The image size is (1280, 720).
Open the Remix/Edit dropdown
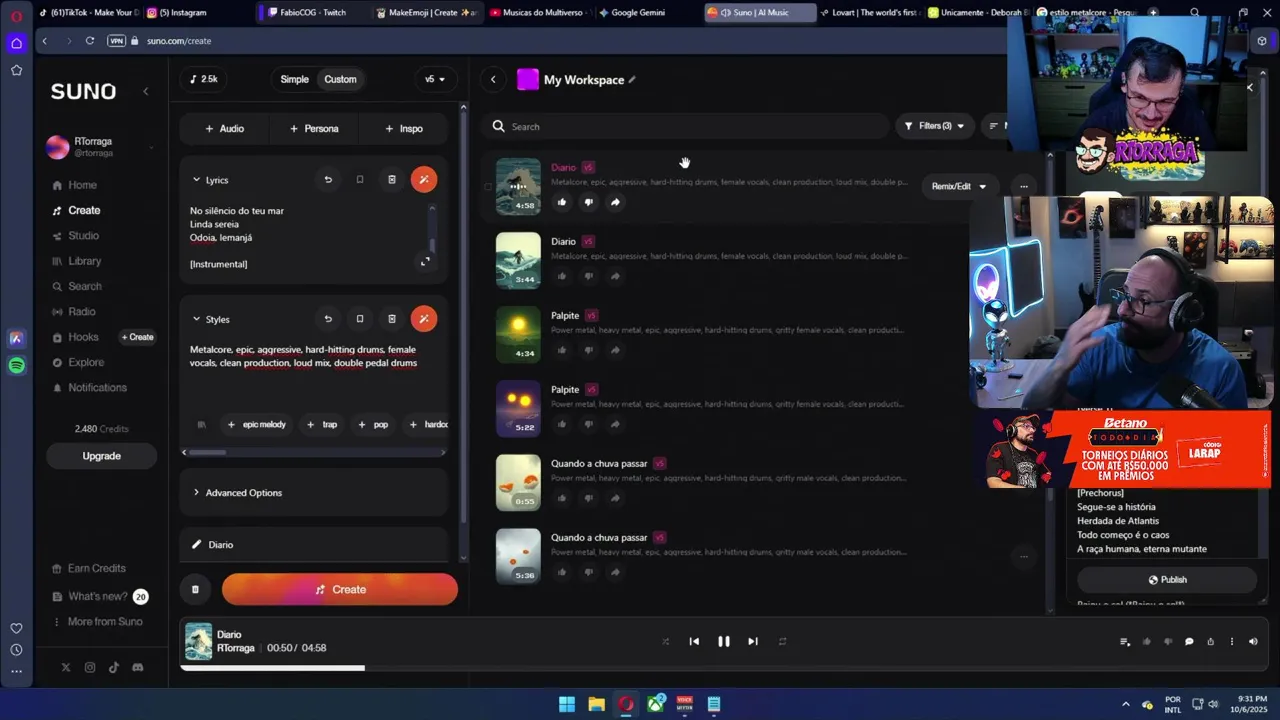[x=959, y=186]
